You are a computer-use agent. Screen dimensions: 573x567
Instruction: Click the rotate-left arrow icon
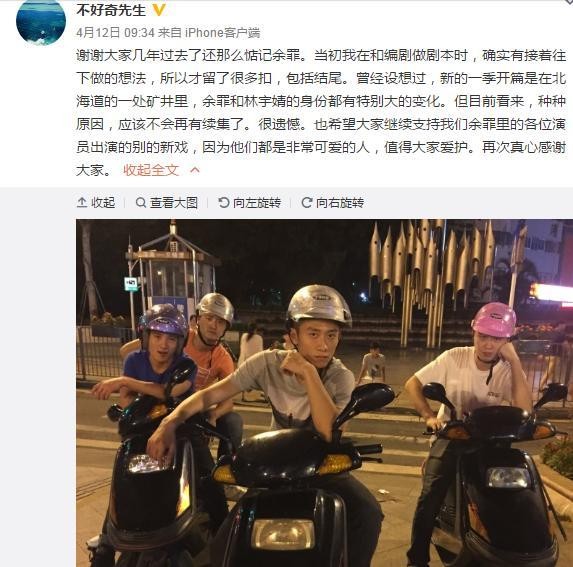[224, 202]
